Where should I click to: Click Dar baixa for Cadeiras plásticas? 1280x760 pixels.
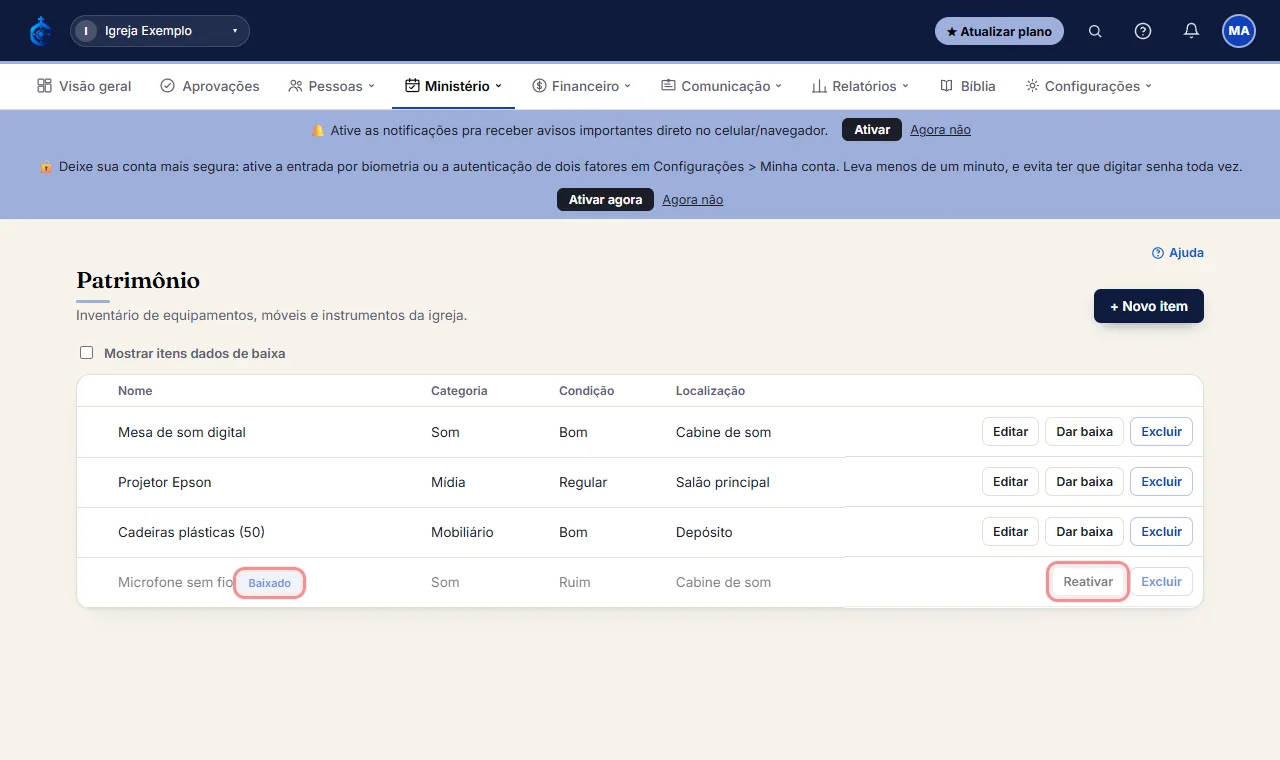click(1085, 532)
